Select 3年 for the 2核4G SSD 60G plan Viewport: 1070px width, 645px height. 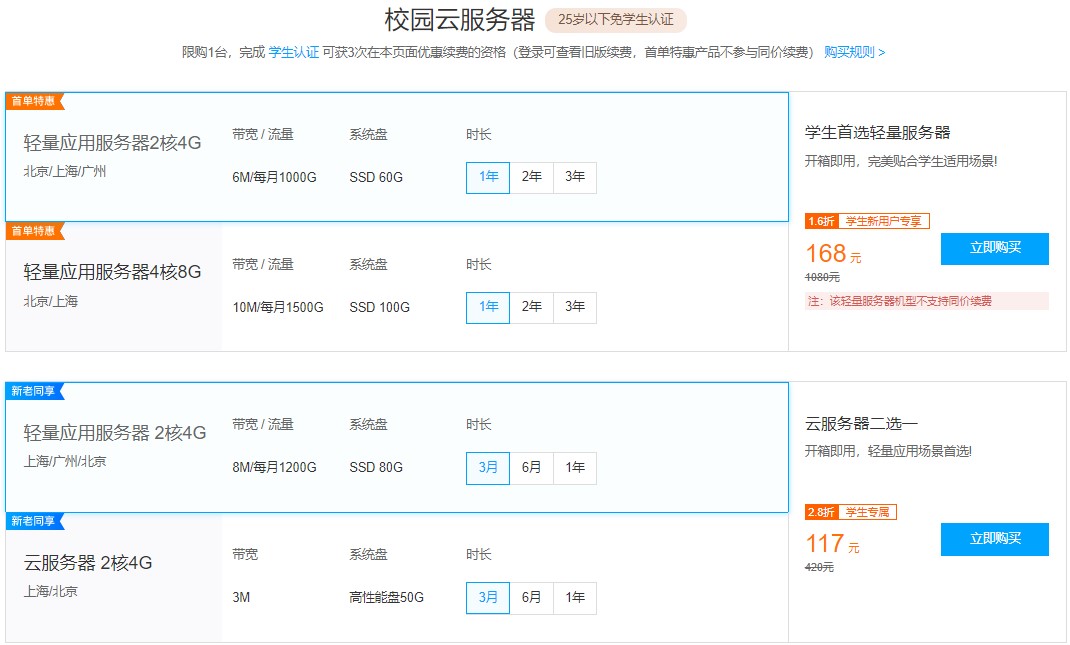click(575, 177)
